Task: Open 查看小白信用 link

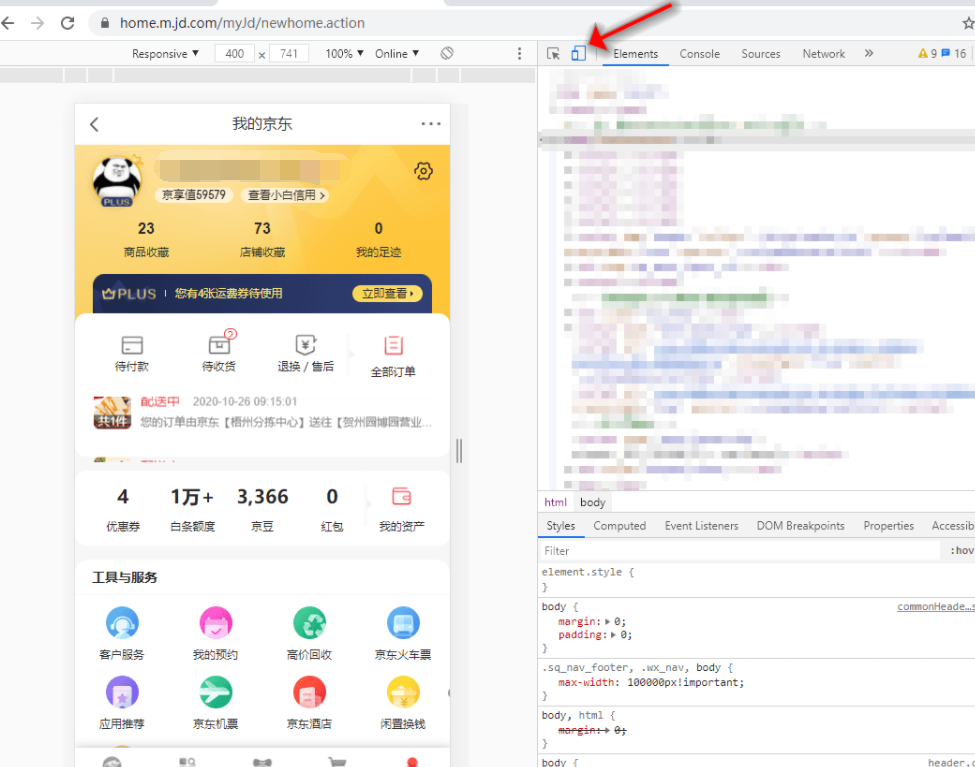Action: (285, 195)
